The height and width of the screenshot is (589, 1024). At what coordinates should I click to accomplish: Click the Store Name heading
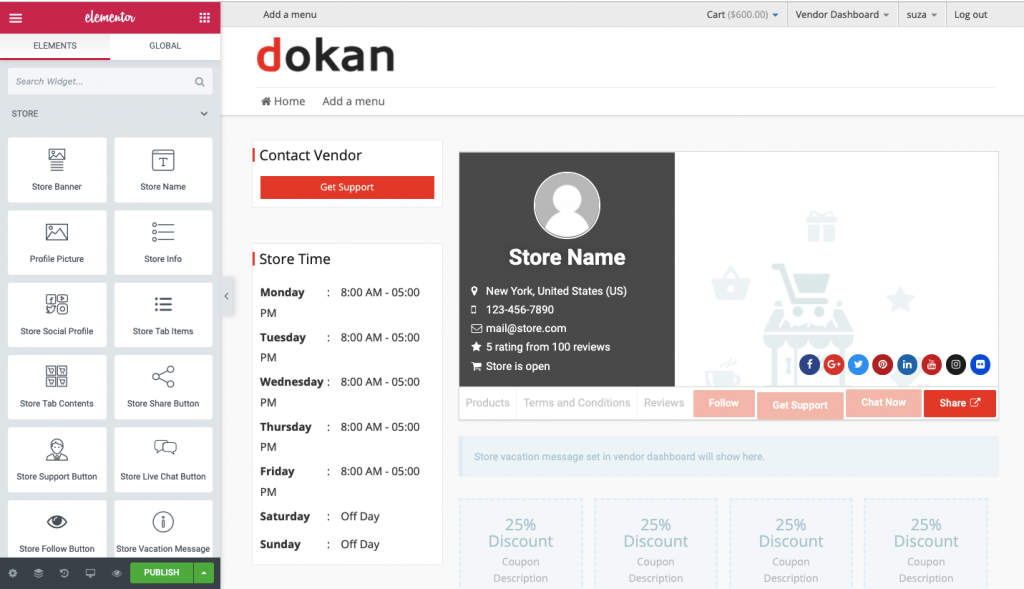tap(567, 257)
